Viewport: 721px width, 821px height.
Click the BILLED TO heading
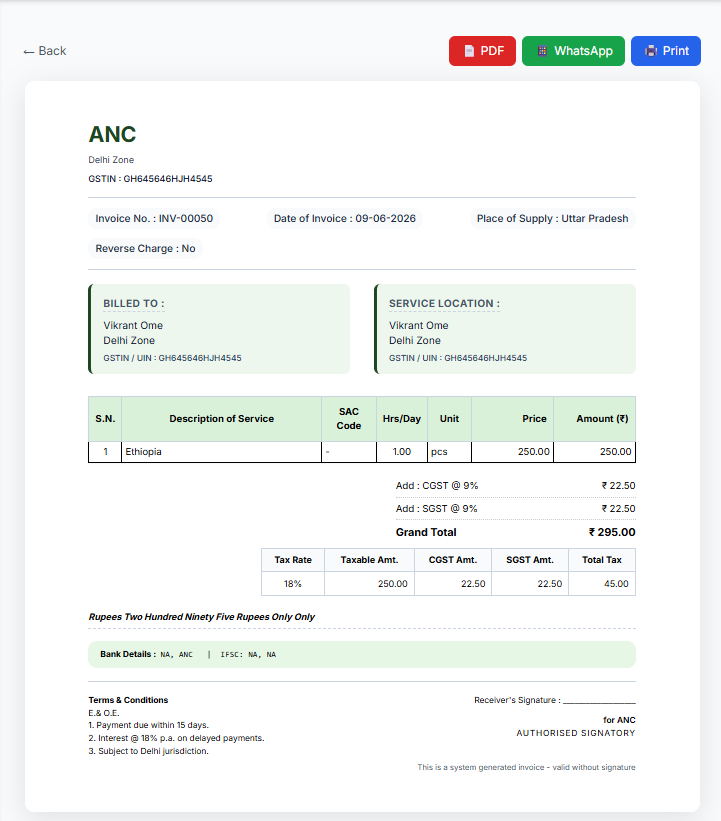pyautogui.click(x=134, y=304)
